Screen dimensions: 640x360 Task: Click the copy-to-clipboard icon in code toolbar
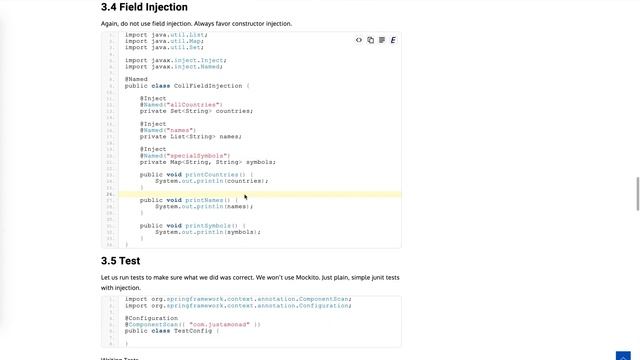pos(370,40)
